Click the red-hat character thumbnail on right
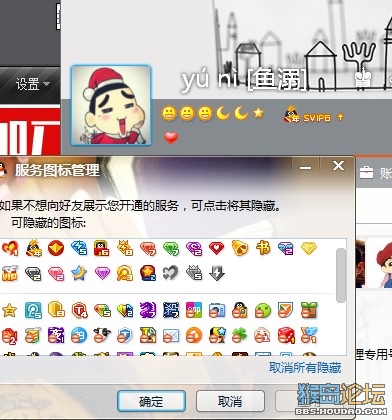This screenshot has height=420, width=392. (385, 264)
